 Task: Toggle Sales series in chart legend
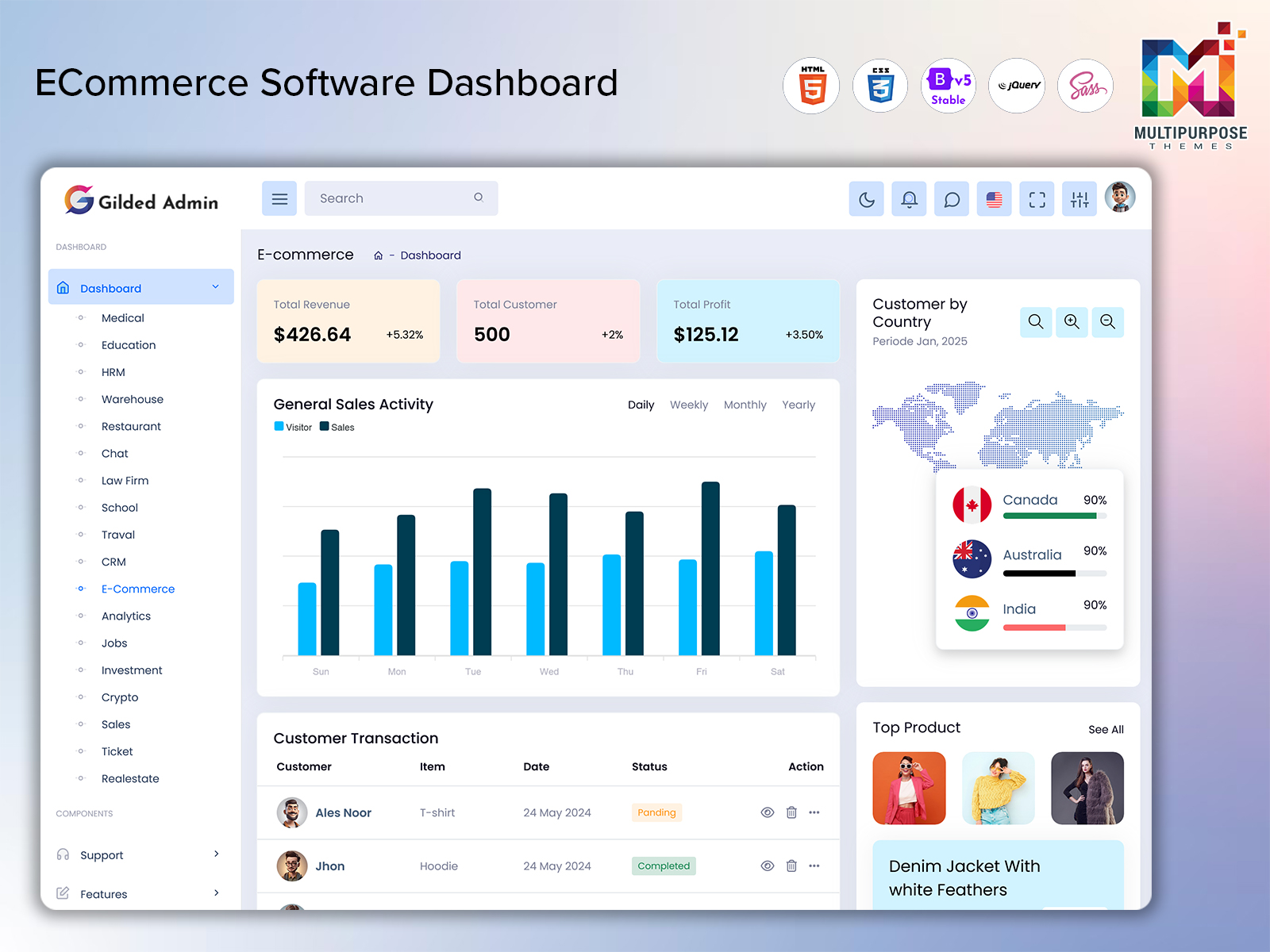337,427
